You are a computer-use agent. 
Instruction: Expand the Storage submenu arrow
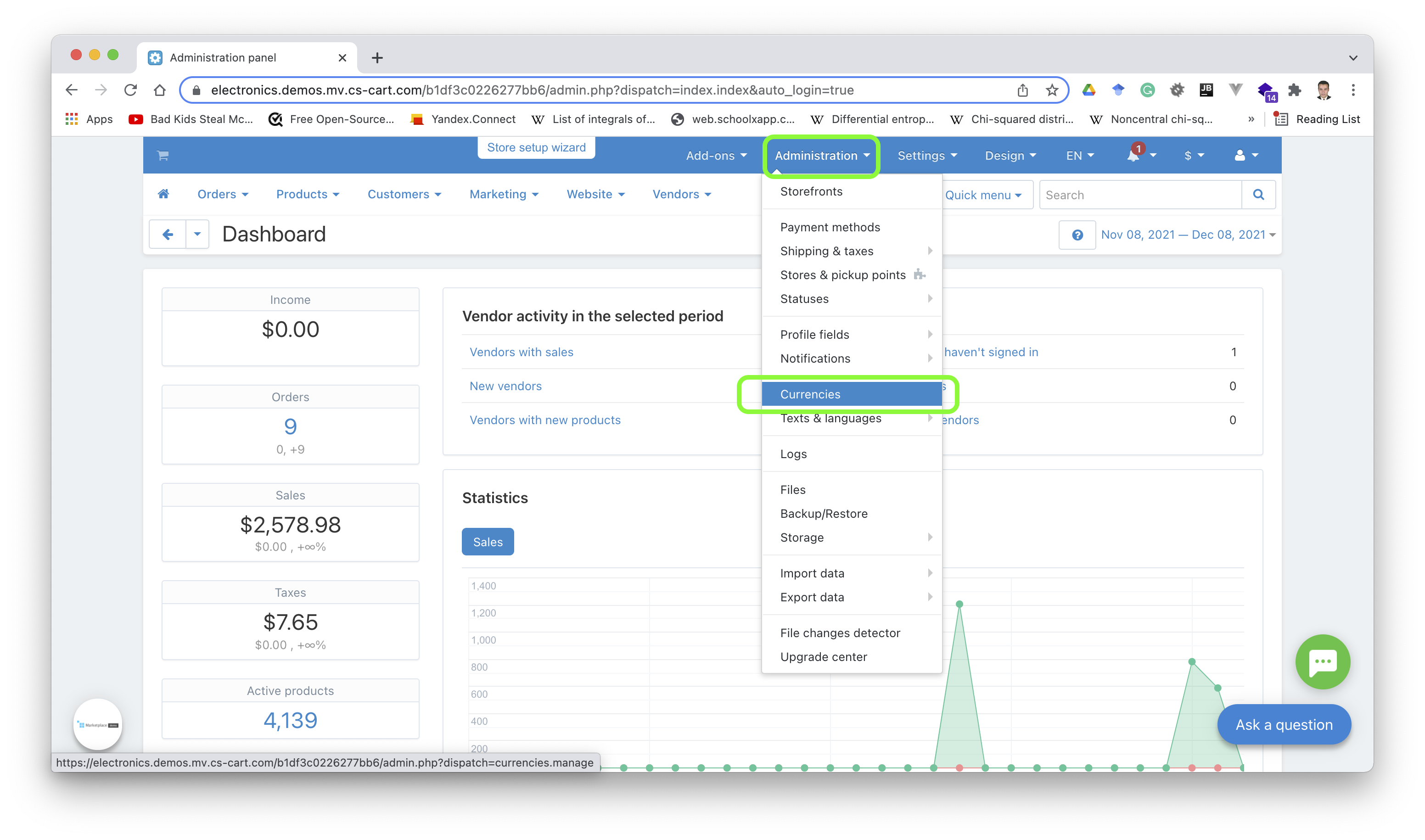coord(928,537)
